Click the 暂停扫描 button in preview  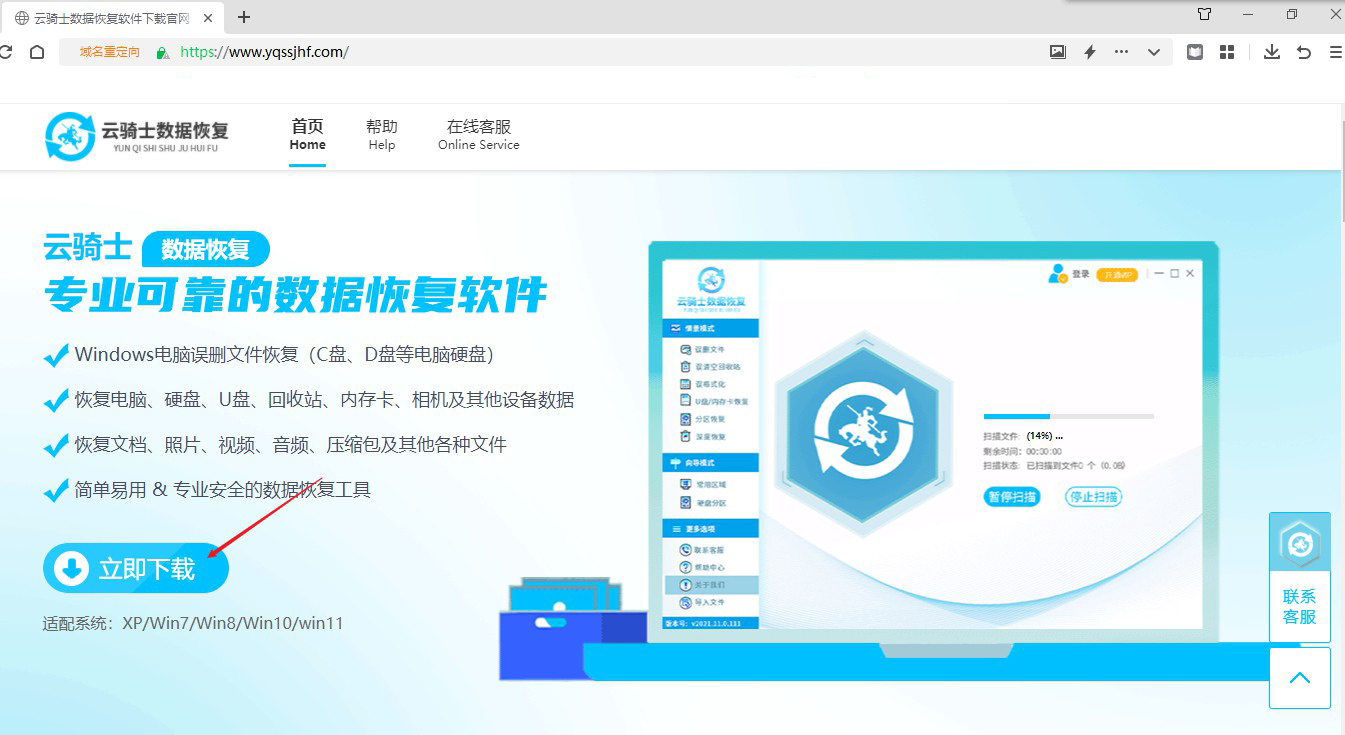(x=1012, y=497)
